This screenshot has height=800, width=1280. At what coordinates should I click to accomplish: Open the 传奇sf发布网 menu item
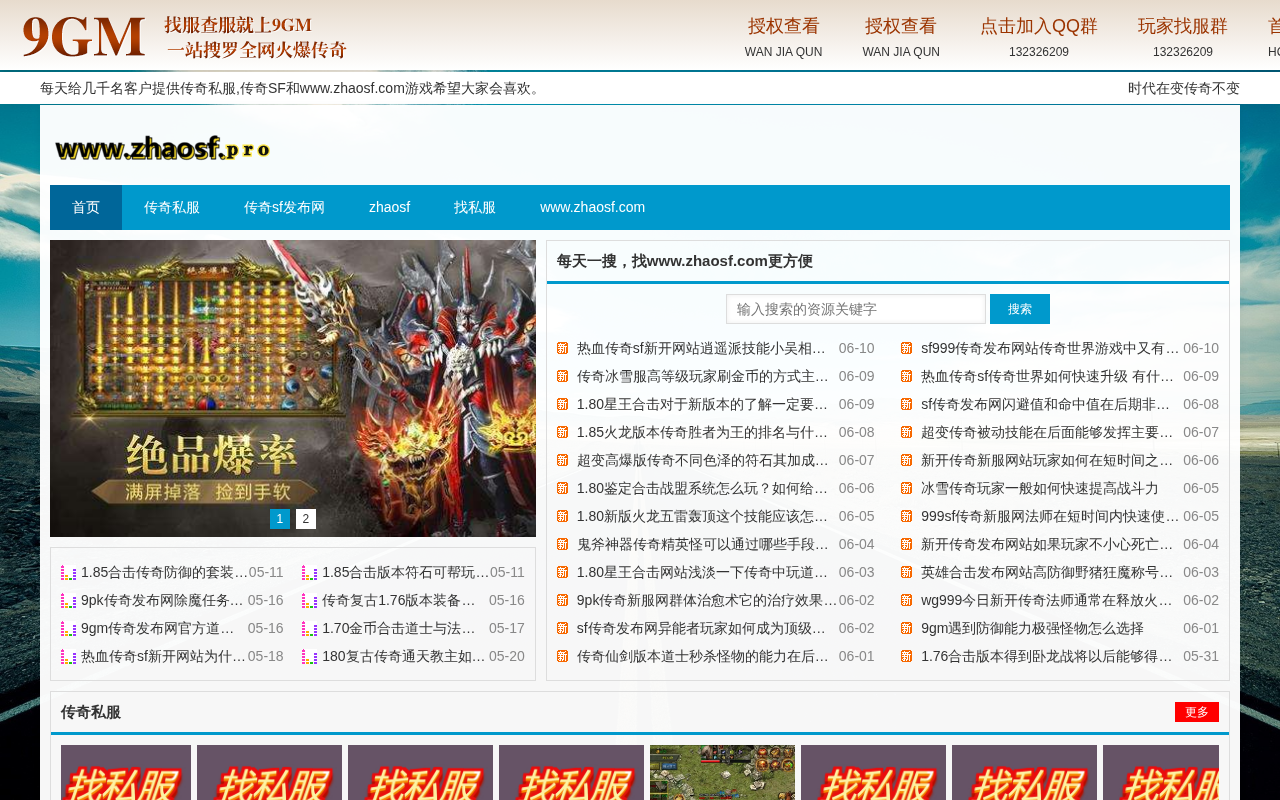coord(284,207)
